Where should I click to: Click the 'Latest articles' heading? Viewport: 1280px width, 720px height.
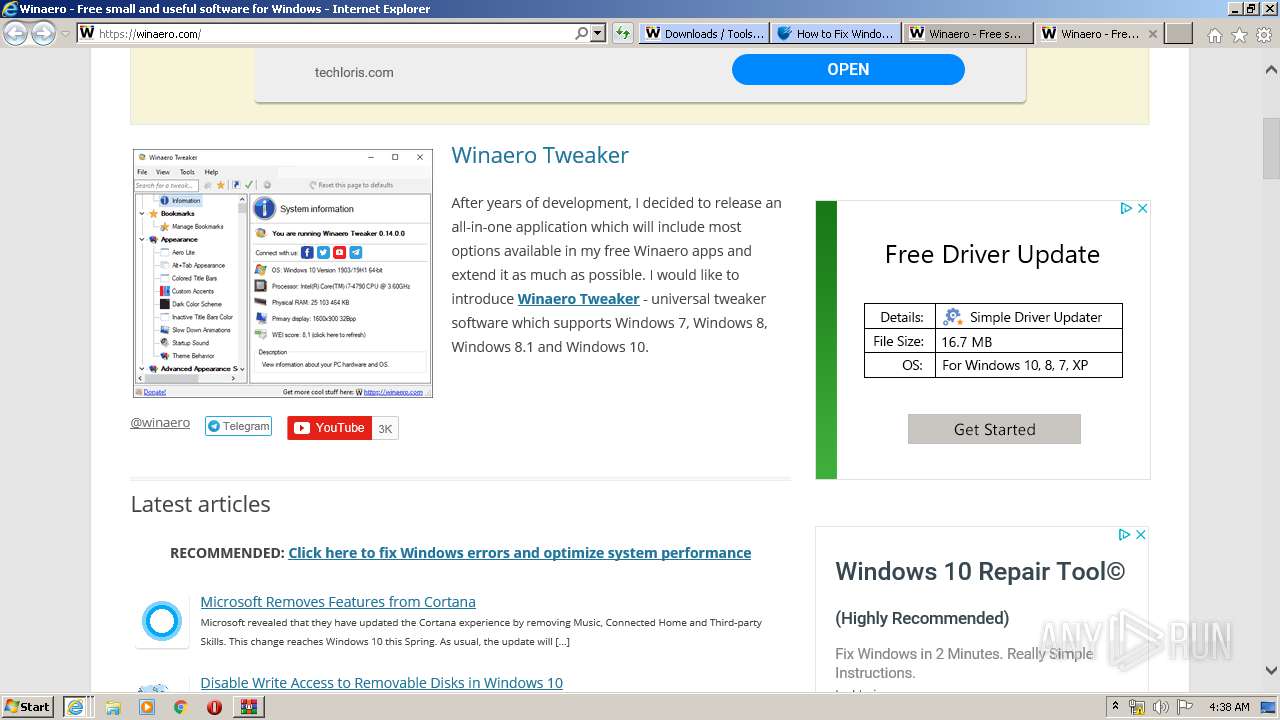(x=200, y=504)
